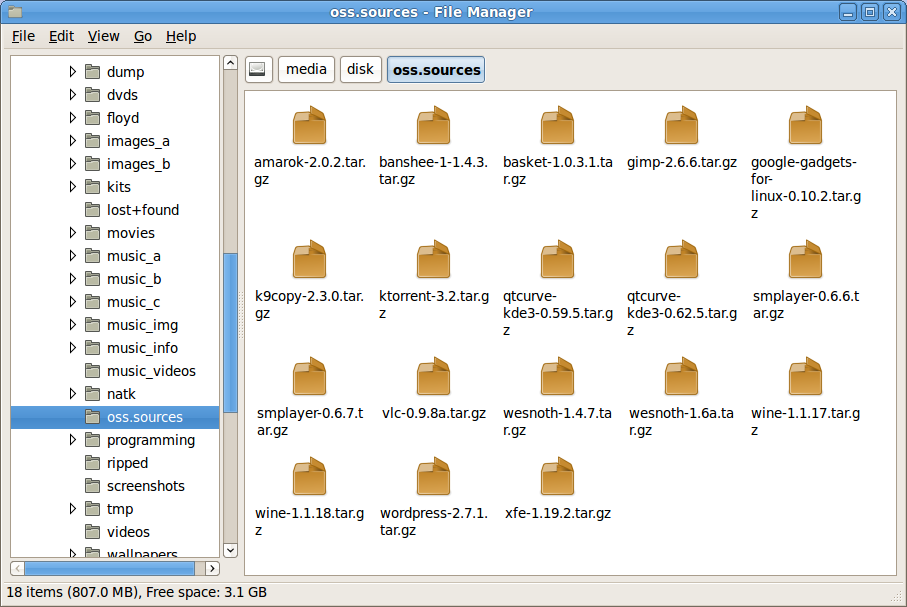Select the wesnoth-1.6a.tar.gz archive icon

(681, 376)
